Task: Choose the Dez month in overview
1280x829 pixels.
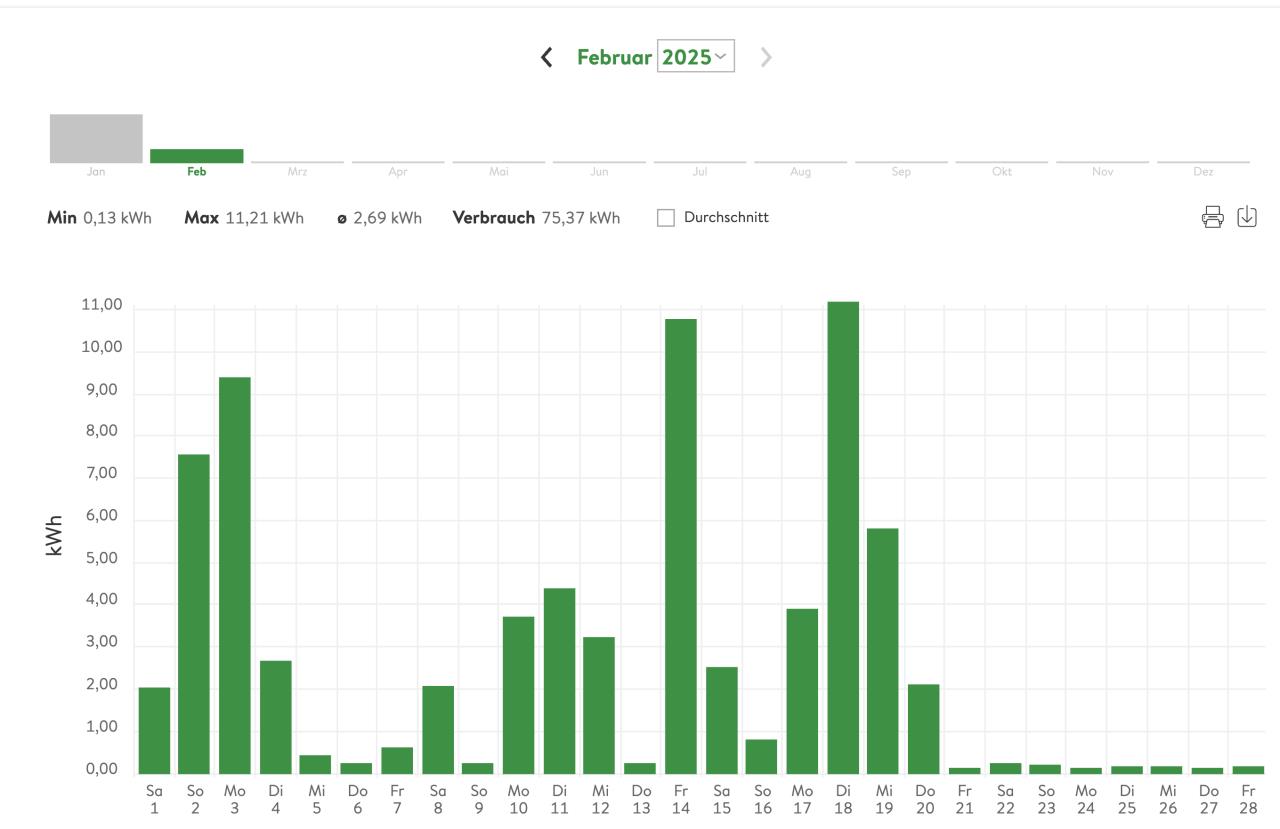Action: [1203, 165]
